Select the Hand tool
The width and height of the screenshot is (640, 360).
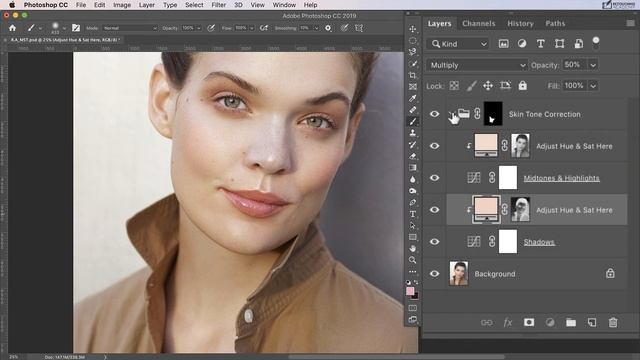point(413,248)
